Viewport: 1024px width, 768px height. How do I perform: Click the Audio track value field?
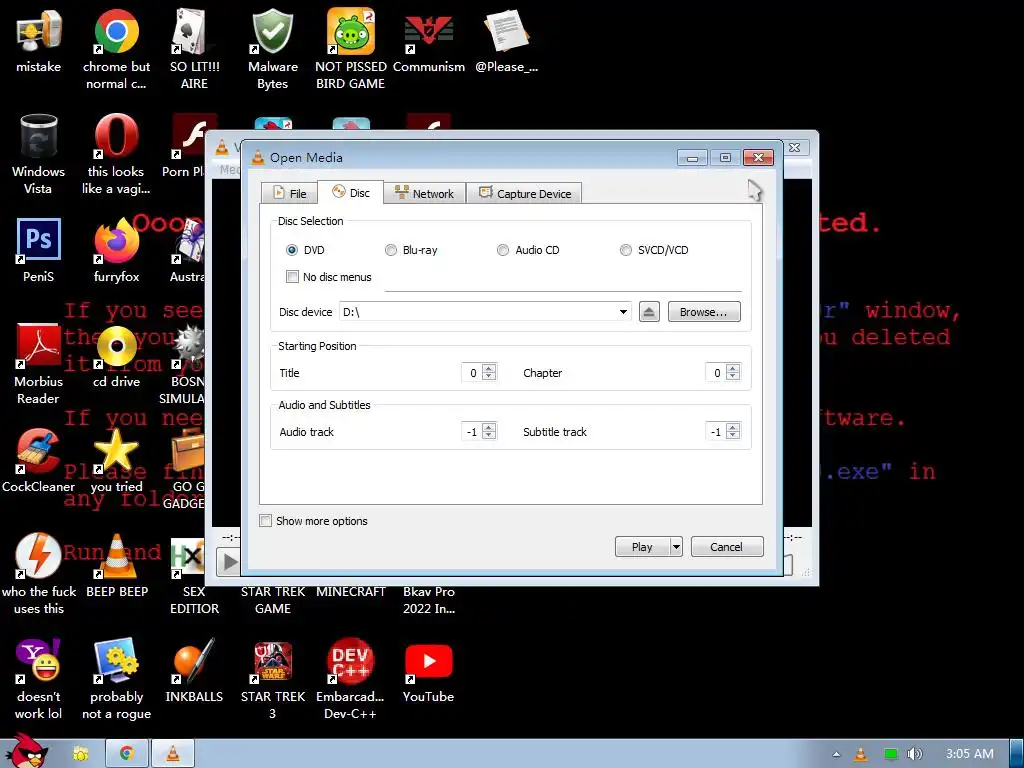coord(472,432)
